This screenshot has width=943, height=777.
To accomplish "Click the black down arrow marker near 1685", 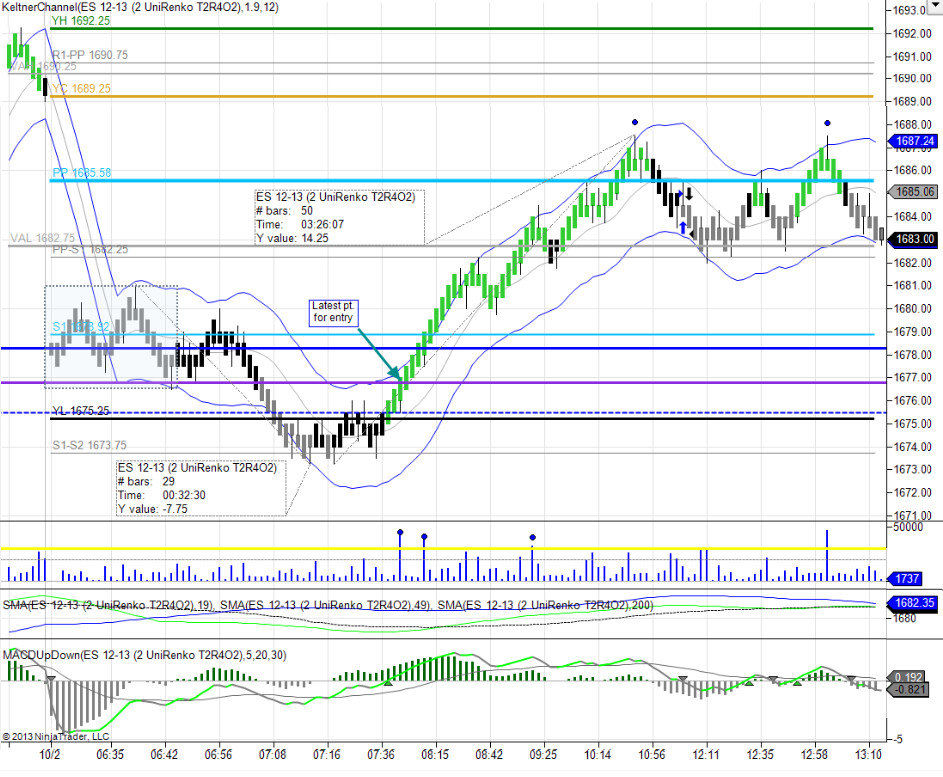I will pyautogui.click(x=689, y=194).
